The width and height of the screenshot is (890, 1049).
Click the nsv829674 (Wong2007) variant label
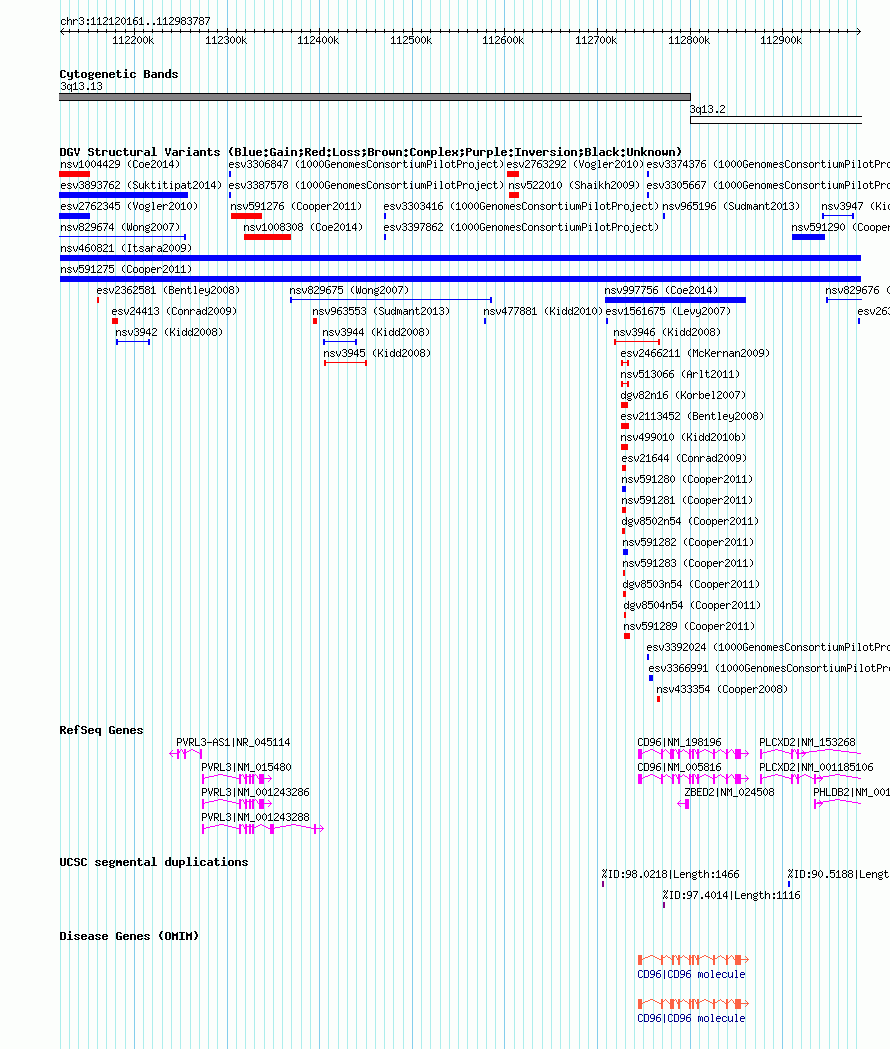click(120, 227)
